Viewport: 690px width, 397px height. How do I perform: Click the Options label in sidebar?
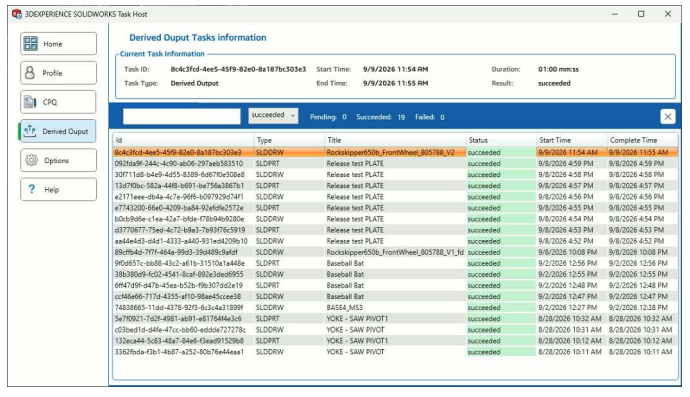pos(56,161)
